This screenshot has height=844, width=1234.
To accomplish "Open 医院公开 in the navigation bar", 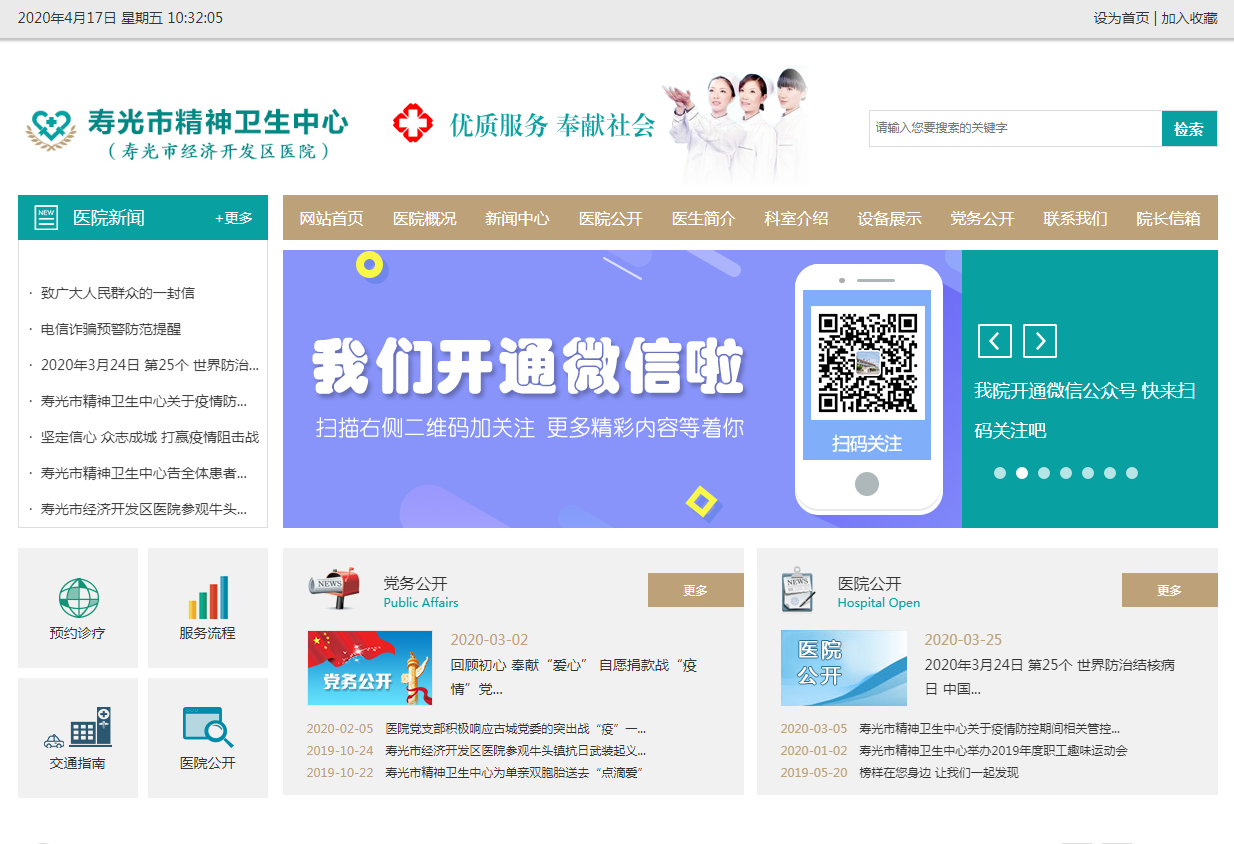I will click(610, 218).
